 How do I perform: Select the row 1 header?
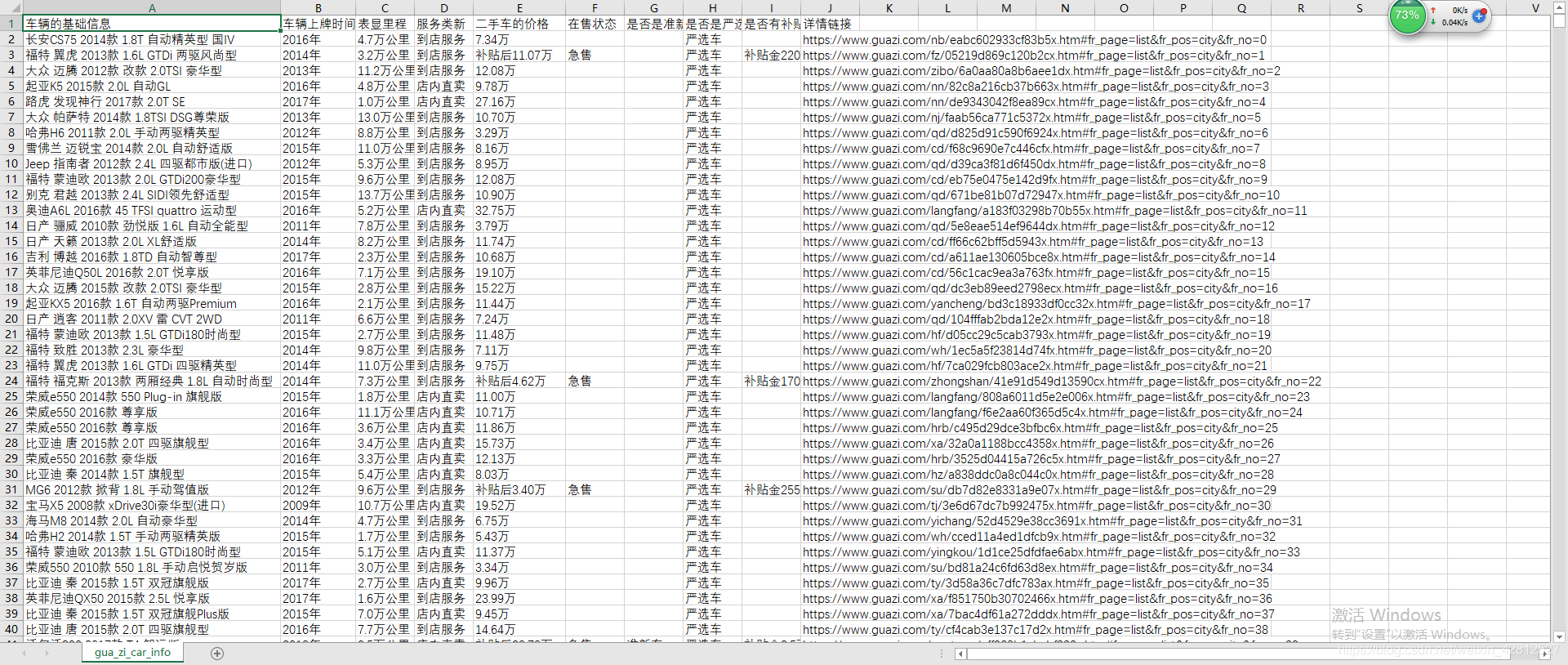(x=11, y=24)
